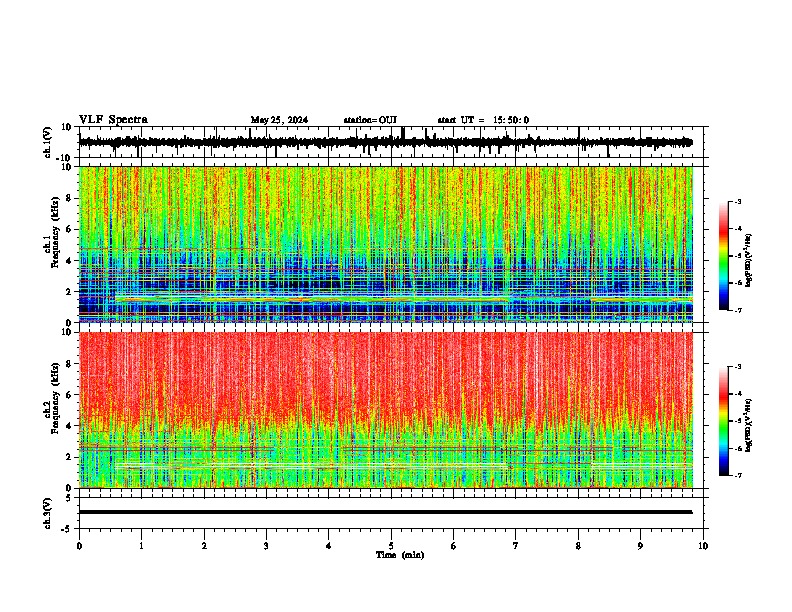Click the 'station=OUJ' label

coord(370,120)
